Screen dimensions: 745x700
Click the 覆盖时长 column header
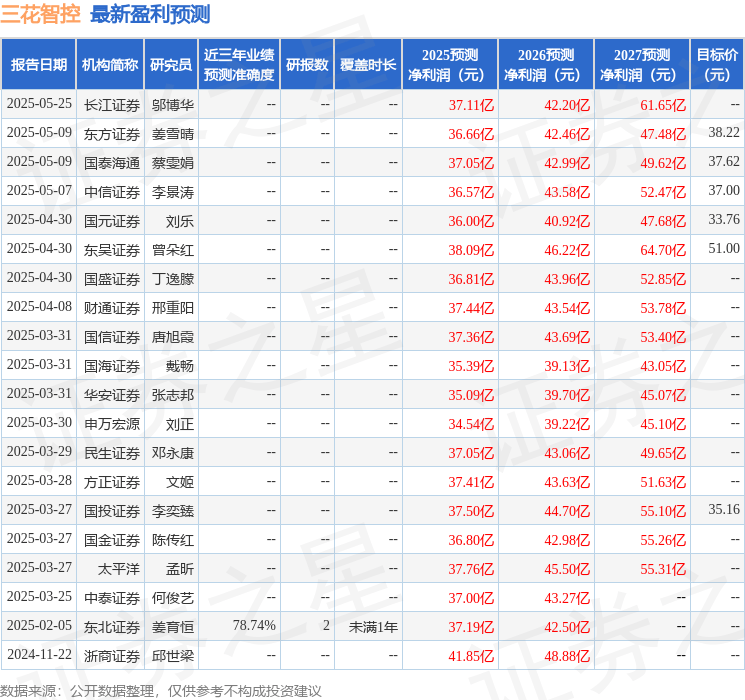tap(368, 65)
